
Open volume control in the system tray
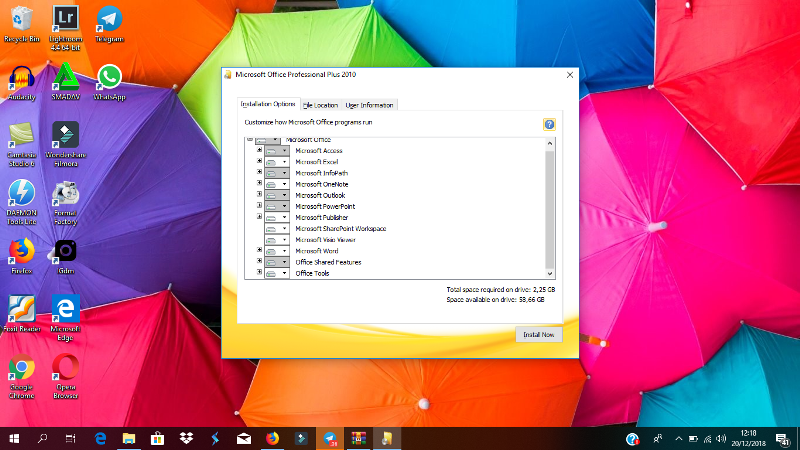click(721, 439)
